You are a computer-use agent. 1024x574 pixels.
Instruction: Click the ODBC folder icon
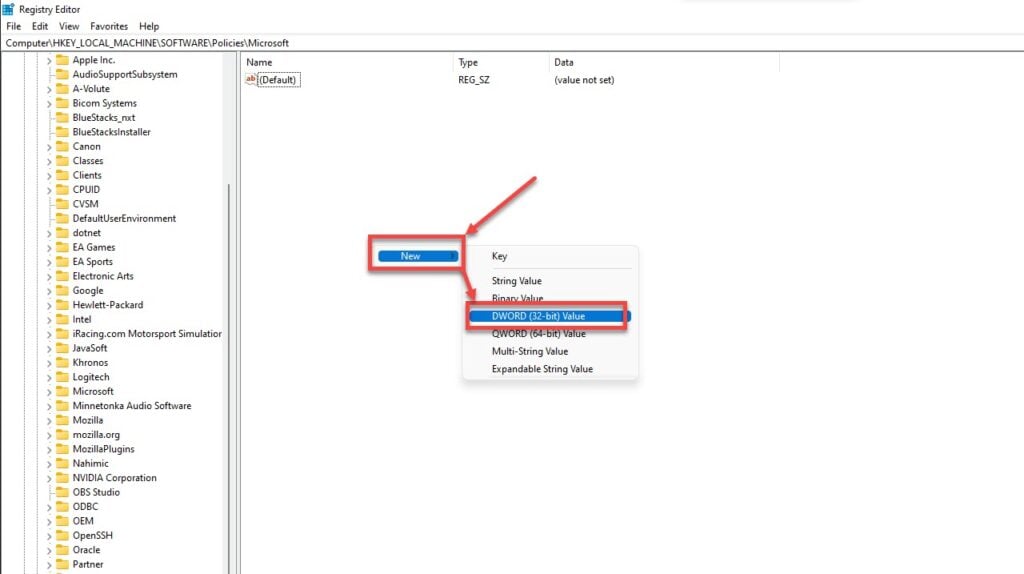pyautogui.click(x=62, y=507)
